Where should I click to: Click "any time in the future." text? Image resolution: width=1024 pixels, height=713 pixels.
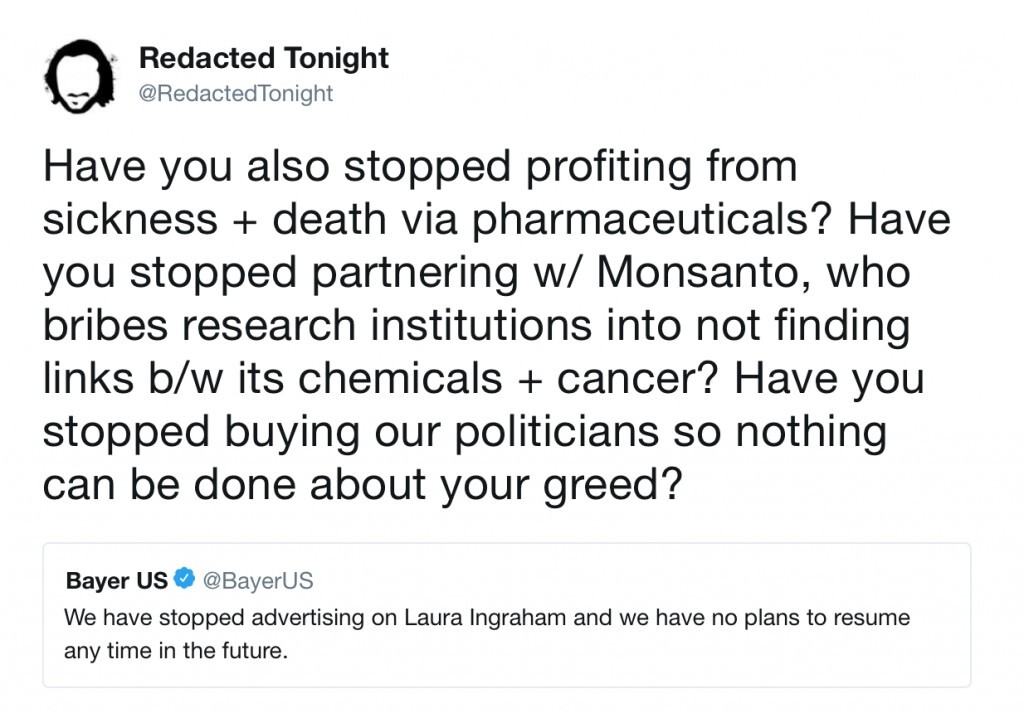(175, 652)
